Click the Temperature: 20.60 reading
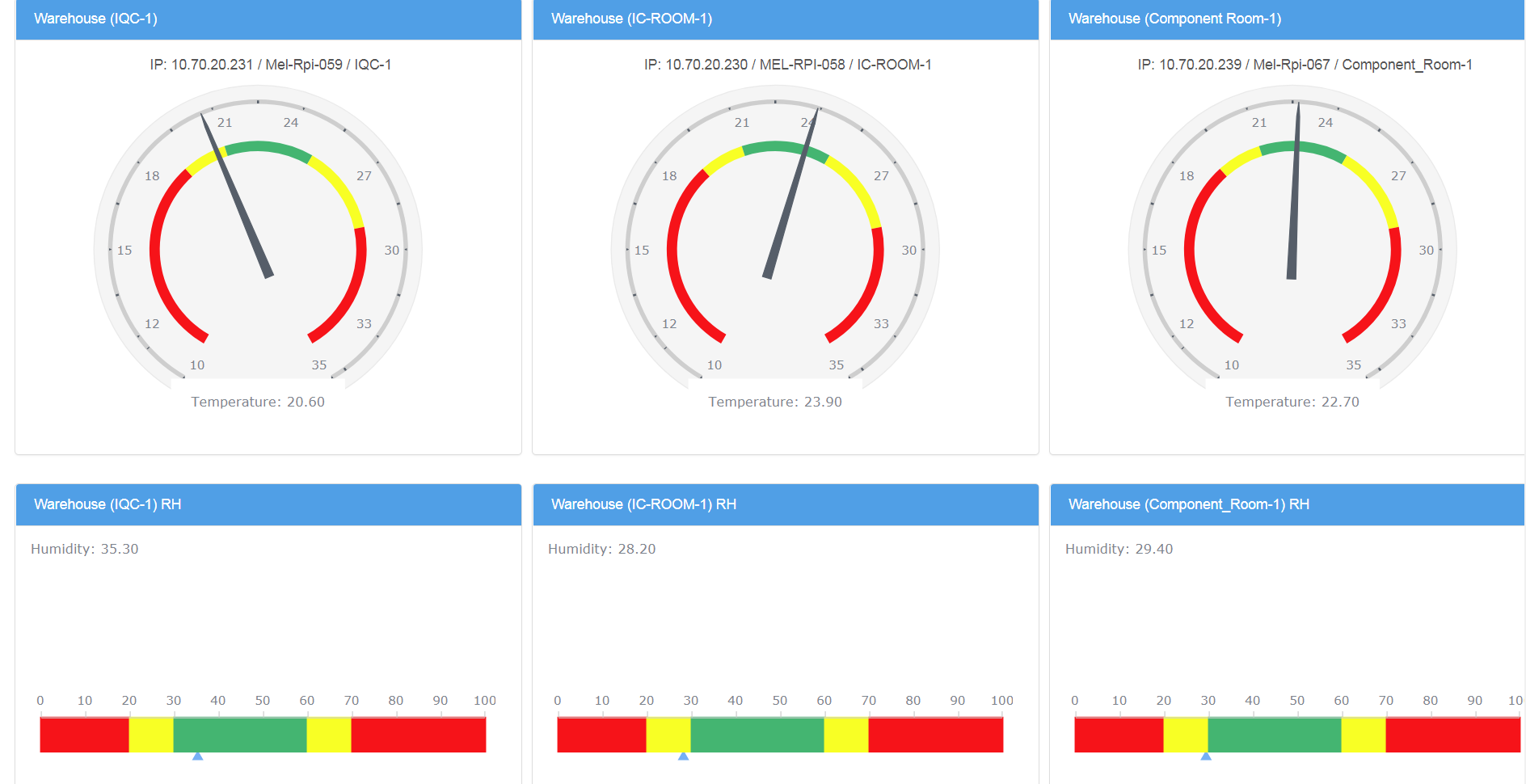 coord(258,402)
